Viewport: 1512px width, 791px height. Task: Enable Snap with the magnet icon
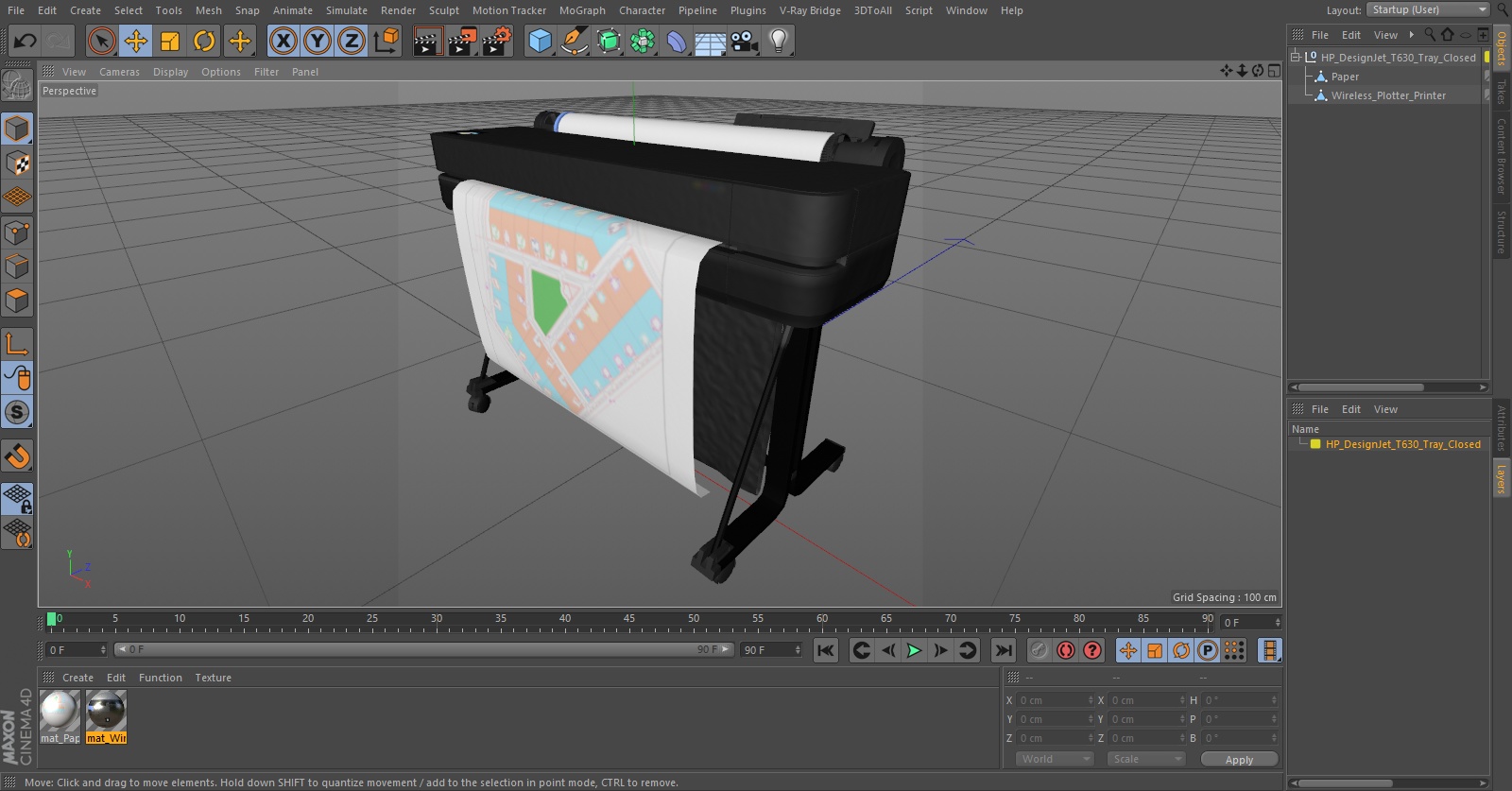(x=18, y=456)
